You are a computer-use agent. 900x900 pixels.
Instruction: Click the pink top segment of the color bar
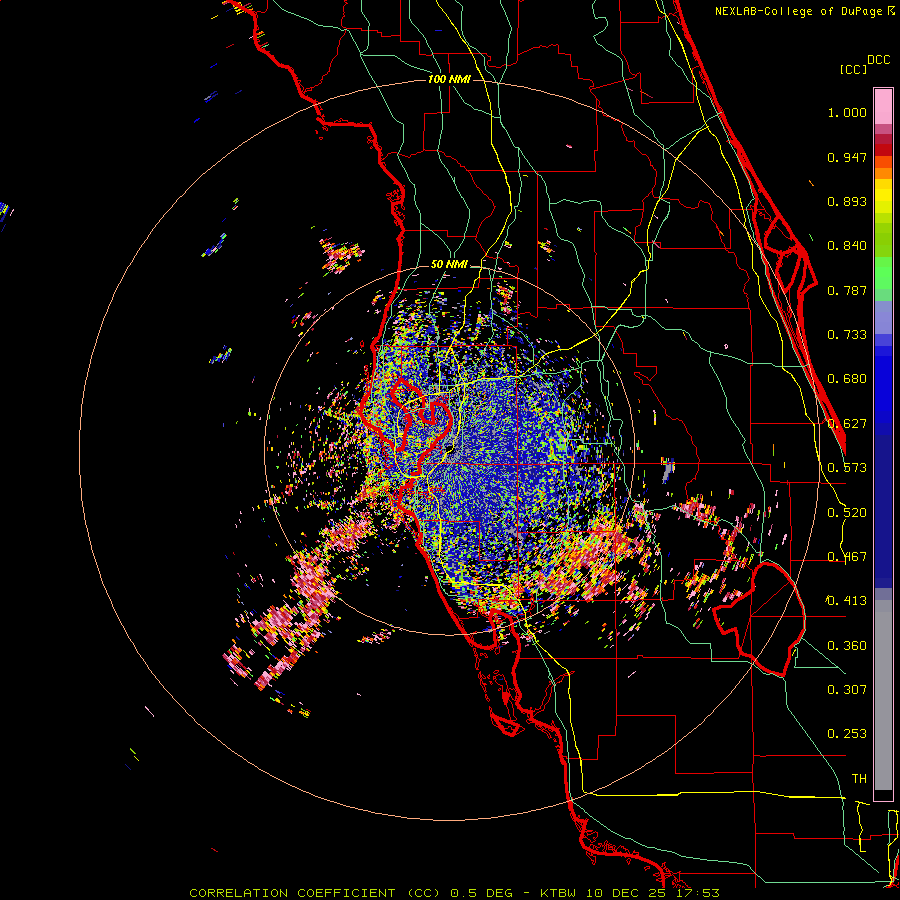coord(883,106)
